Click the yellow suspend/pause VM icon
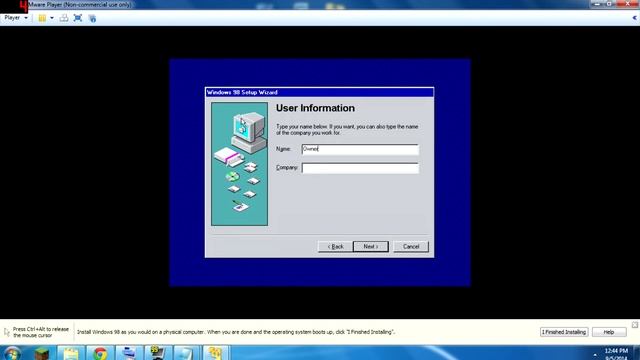The image size is (640, 360). click(x=42, y=18)
